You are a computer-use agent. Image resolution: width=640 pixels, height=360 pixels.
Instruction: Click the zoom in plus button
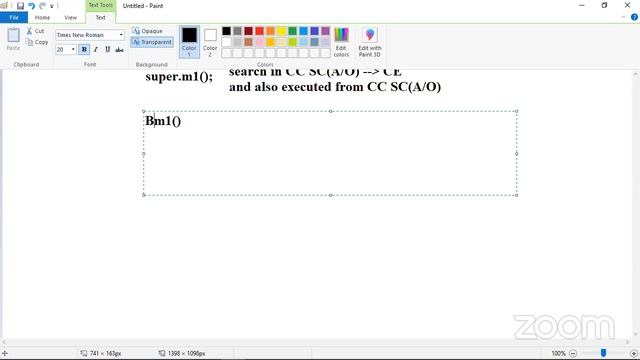634,353
